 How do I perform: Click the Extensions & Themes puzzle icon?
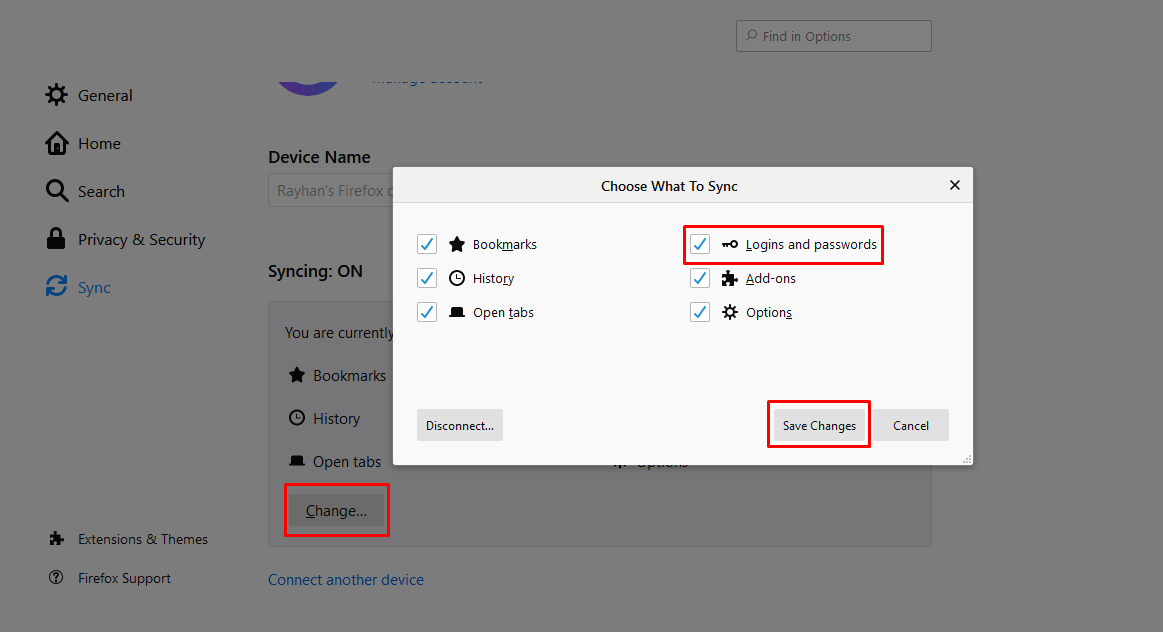click(x=57, y=539)
